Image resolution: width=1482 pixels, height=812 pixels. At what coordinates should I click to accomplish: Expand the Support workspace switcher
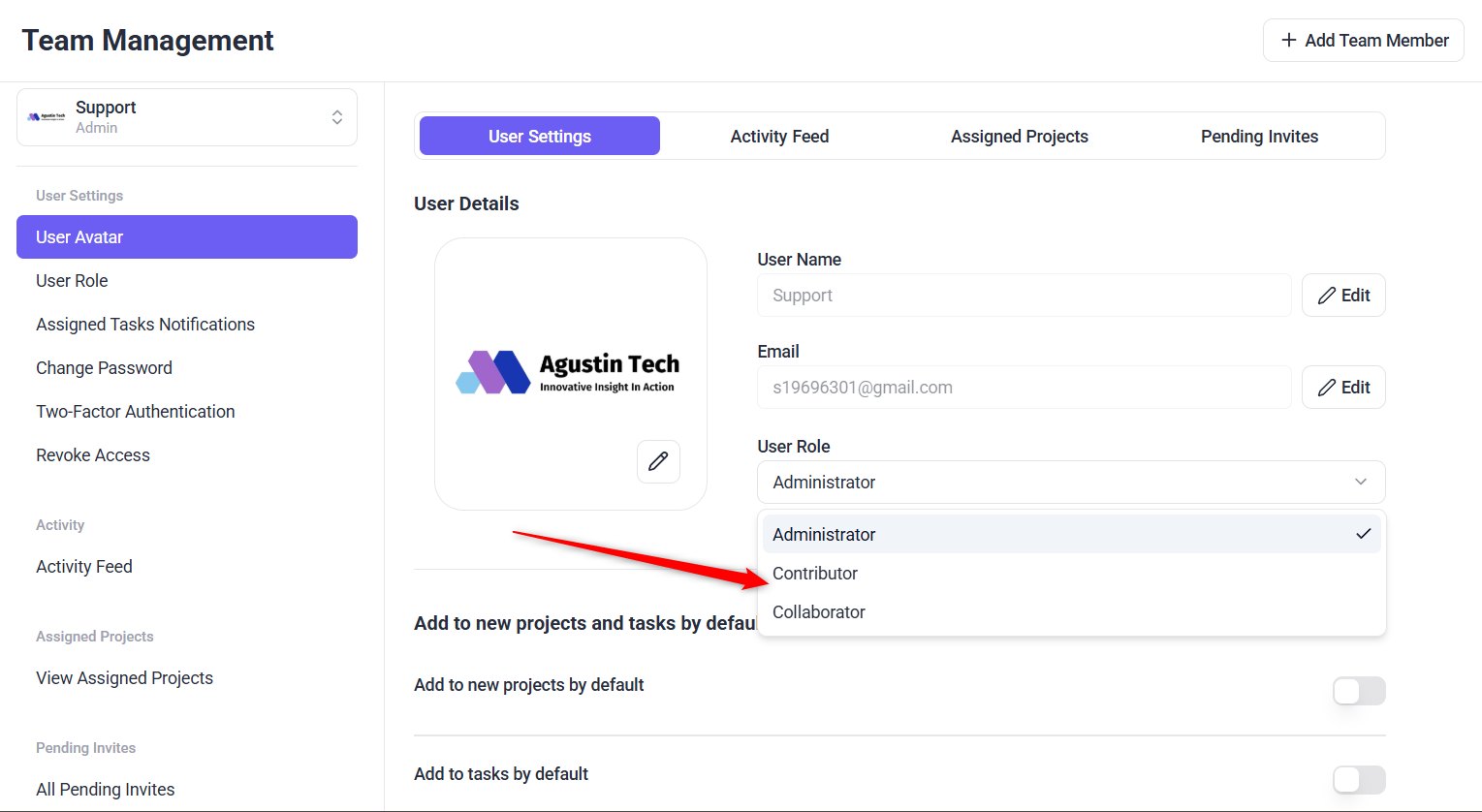tap(337, 117)
